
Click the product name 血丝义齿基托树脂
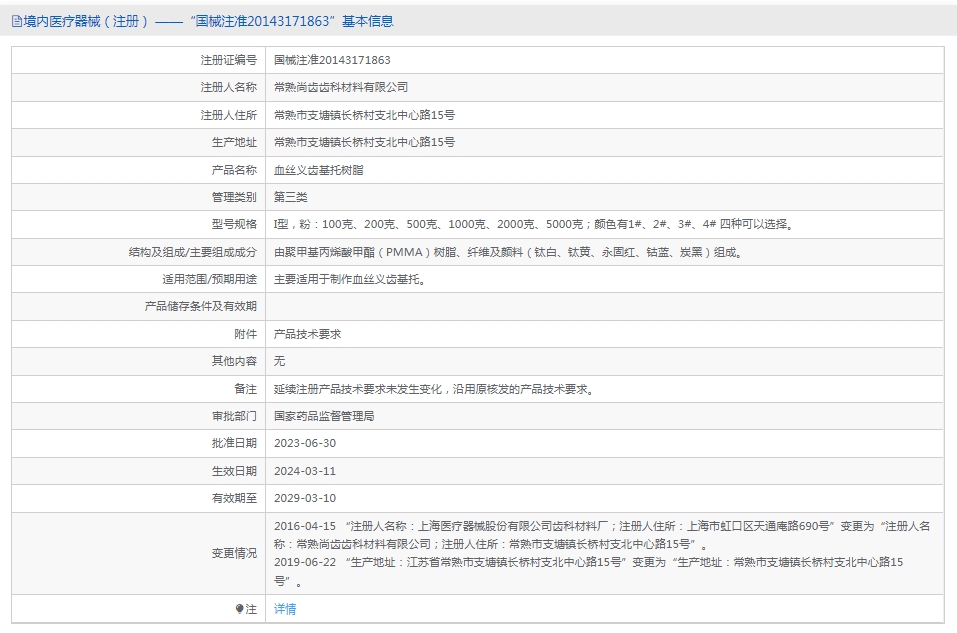(x=319, y=170)
